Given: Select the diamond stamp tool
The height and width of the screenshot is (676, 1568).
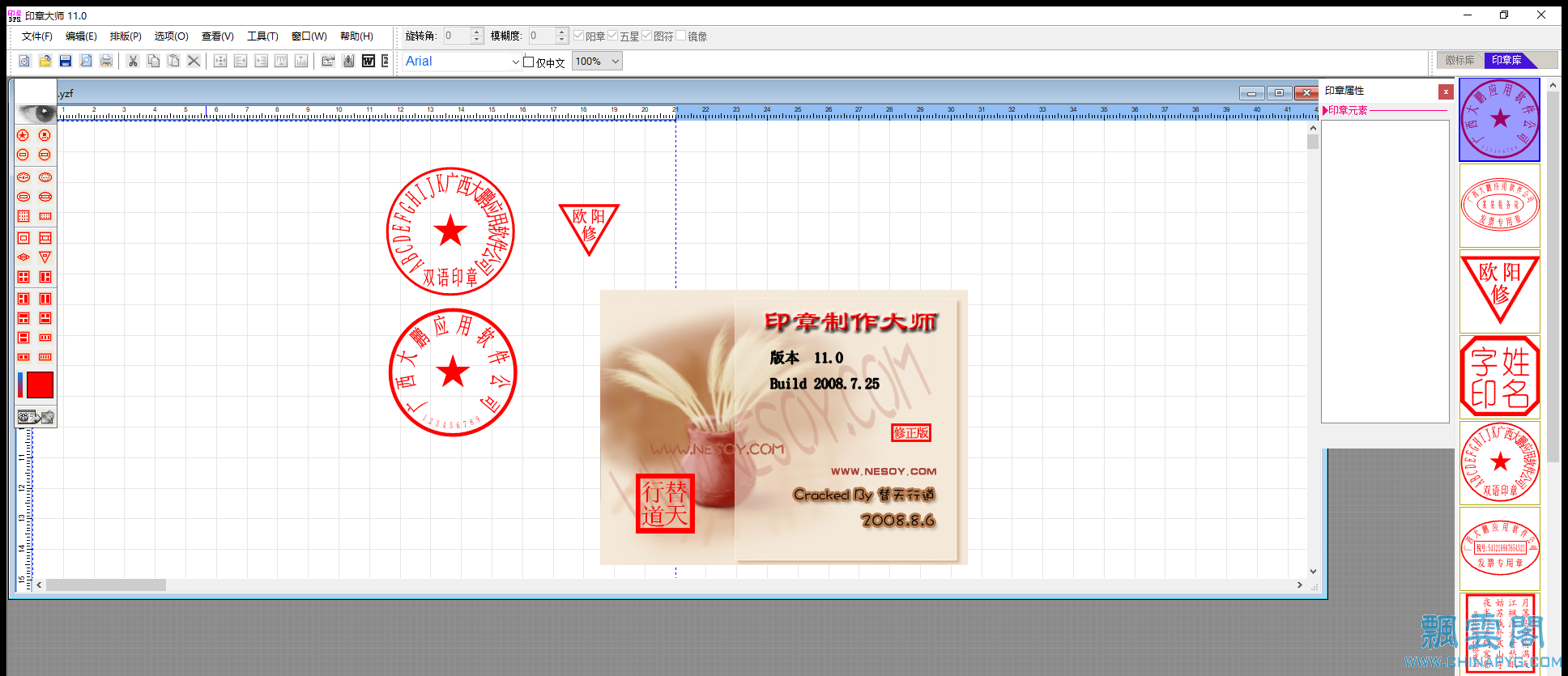Looking at the screenshot, I should (23, 257).
